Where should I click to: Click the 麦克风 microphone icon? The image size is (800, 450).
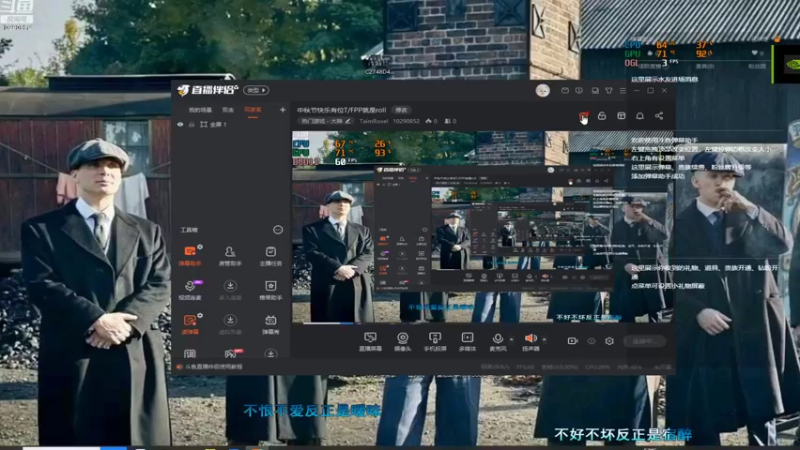click(x=497, y=339)
